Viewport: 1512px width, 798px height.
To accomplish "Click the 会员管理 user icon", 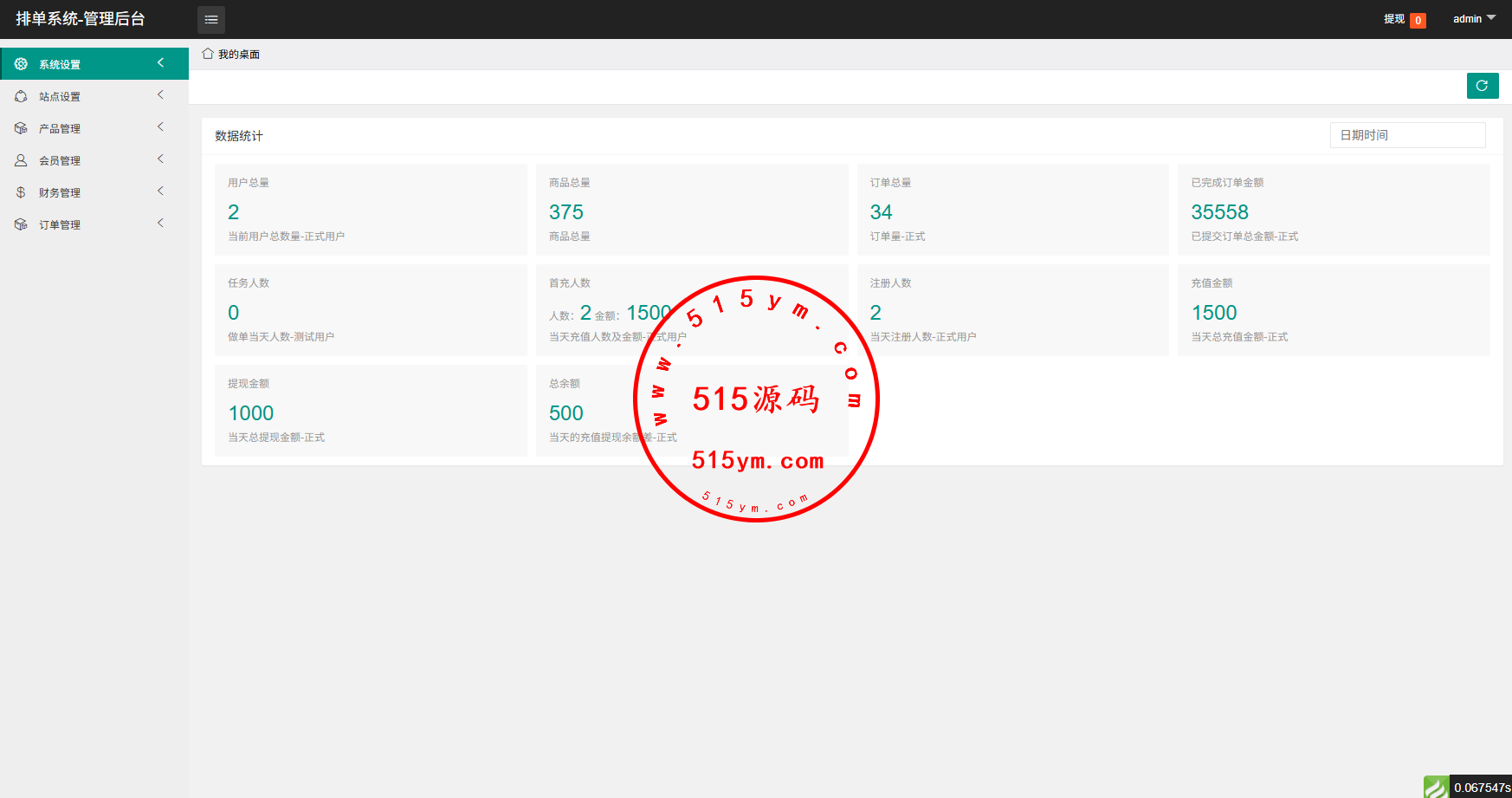I will [x=21, y=160].
